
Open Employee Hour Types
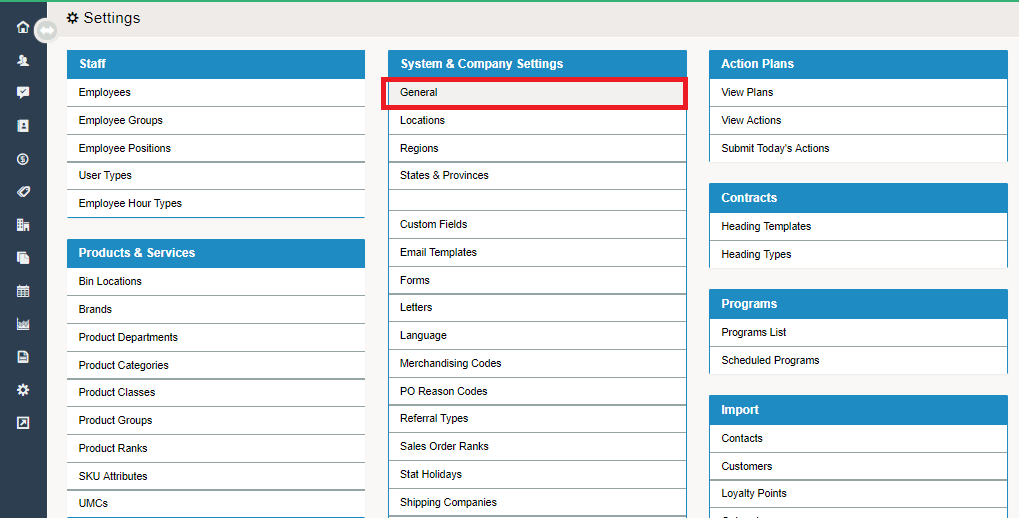[x=216, y=204]
